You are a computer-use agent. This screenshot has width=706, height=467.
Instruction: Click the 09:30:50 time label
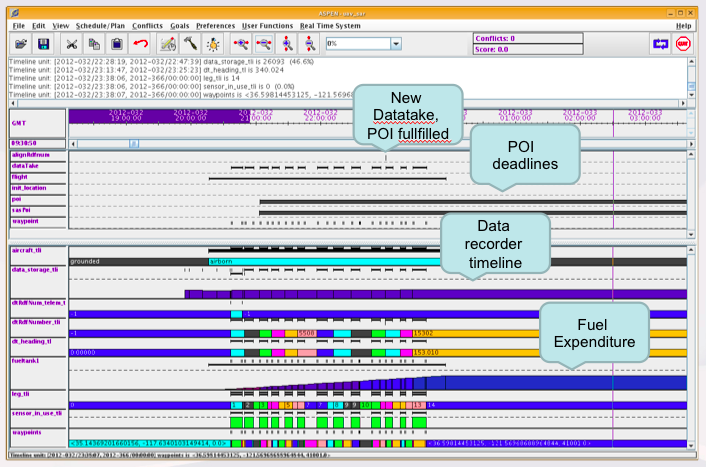click(x=38, y=144)
